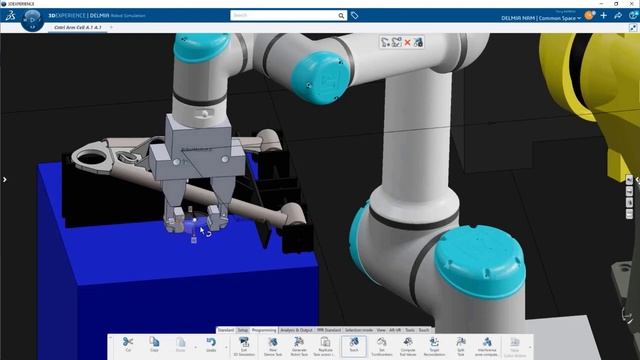Image resolution: width=640 pixels, height=360 pixels.
Task: Click Generate Robot Task icon
Action: coord(299,342)
